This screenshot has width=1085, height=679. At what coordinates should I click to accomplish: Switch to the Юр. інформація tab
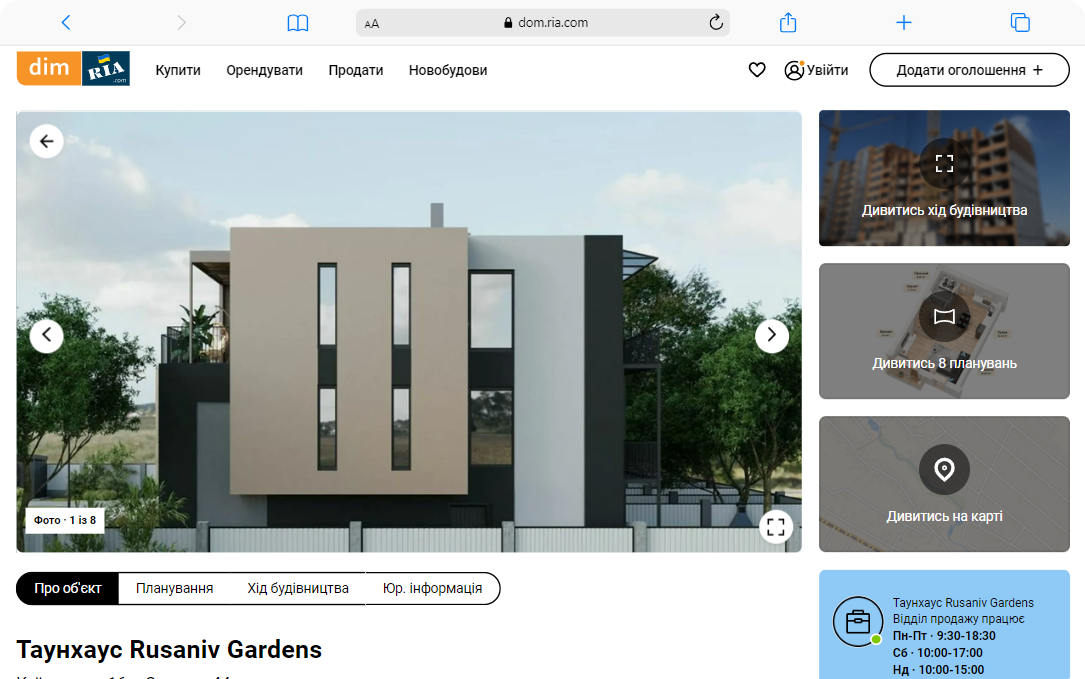click(432, 588)
